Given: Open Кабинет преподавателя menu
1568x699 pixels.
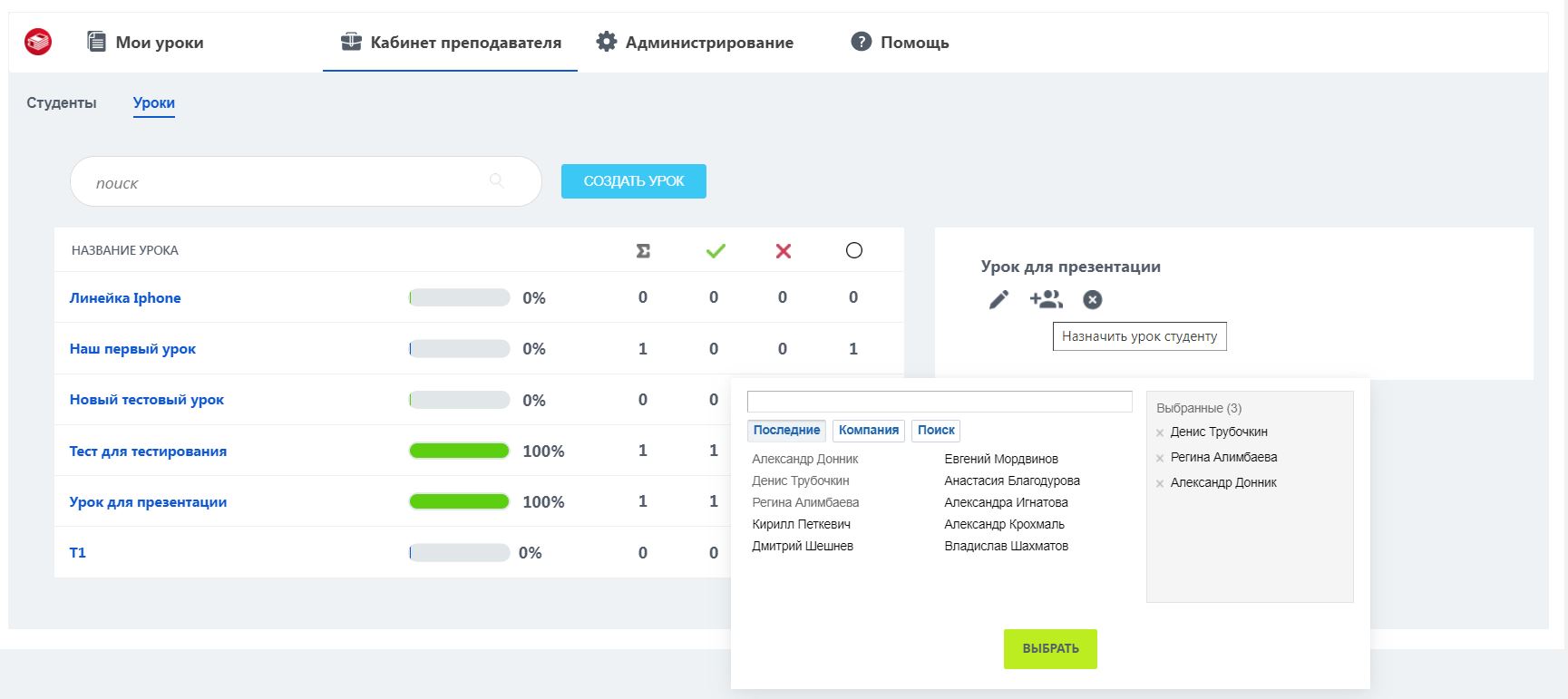Looking at the screenshot, I should [x=451, y=42].
